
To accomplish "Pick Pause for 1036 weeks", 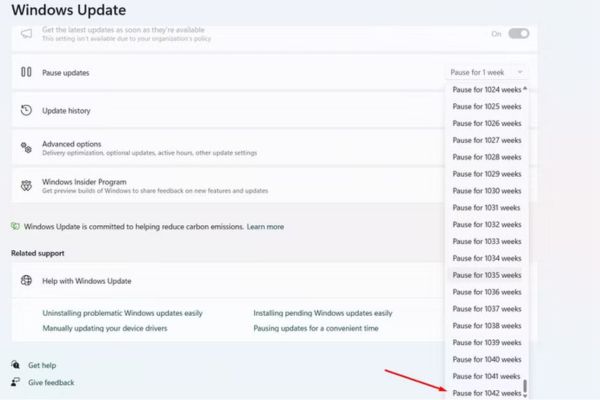I will coord(487,292).
